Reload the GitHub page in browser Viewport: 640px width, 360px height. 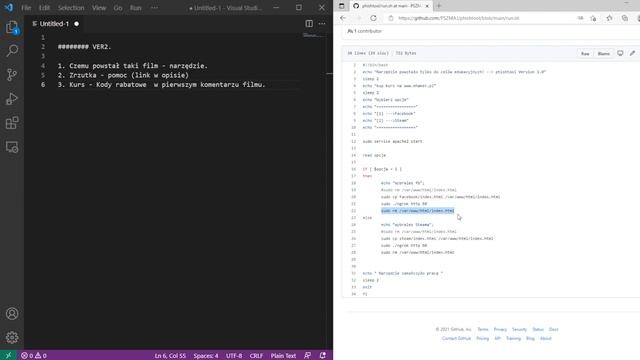coord(373,18)
